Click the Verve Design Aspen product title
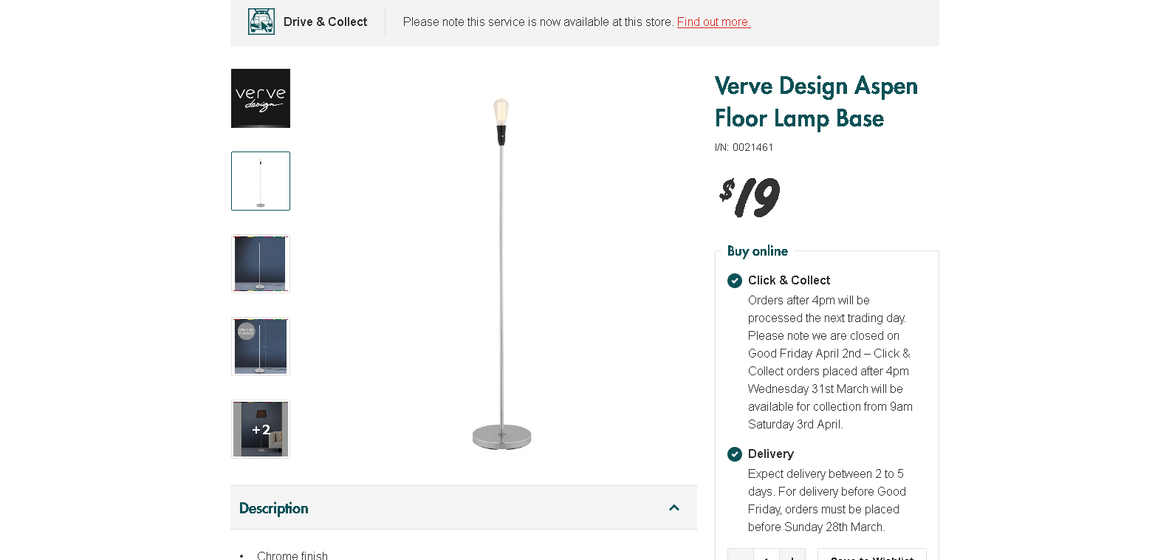This screenshot has width=1169, height=560. (816, 102)
